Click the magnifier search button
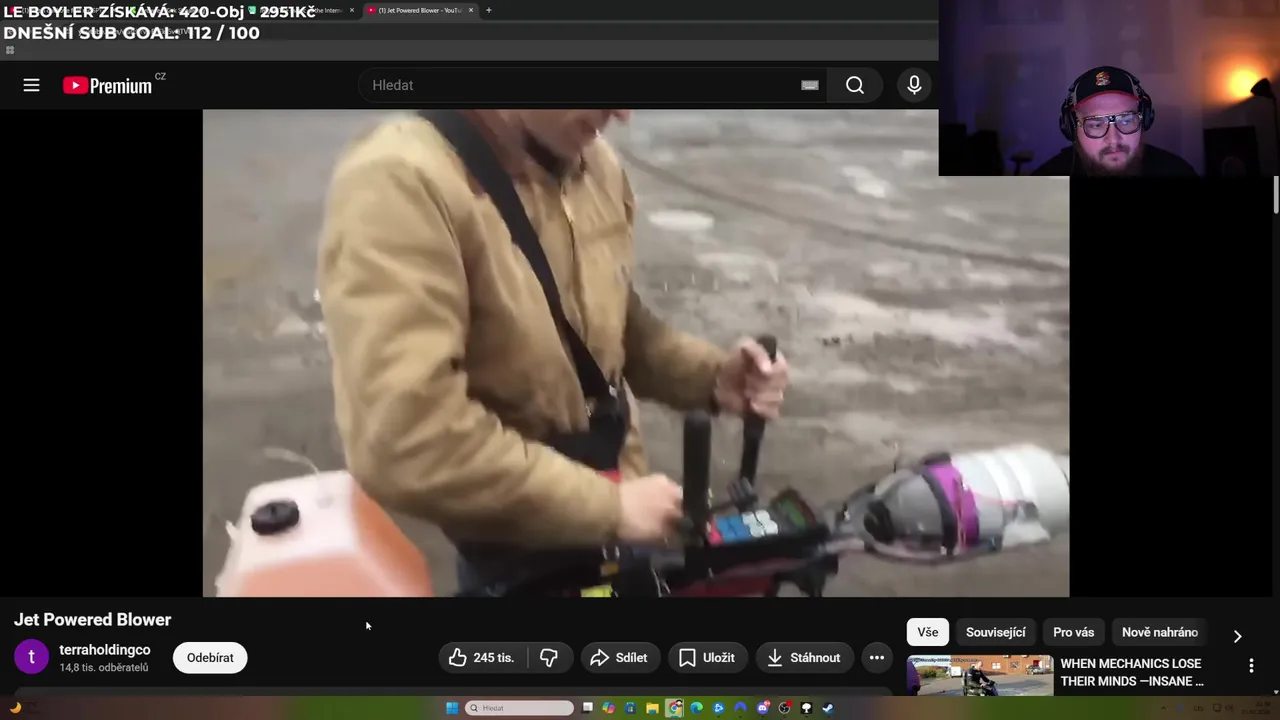Screen dimensions: 1280x720 coord(855,85)
